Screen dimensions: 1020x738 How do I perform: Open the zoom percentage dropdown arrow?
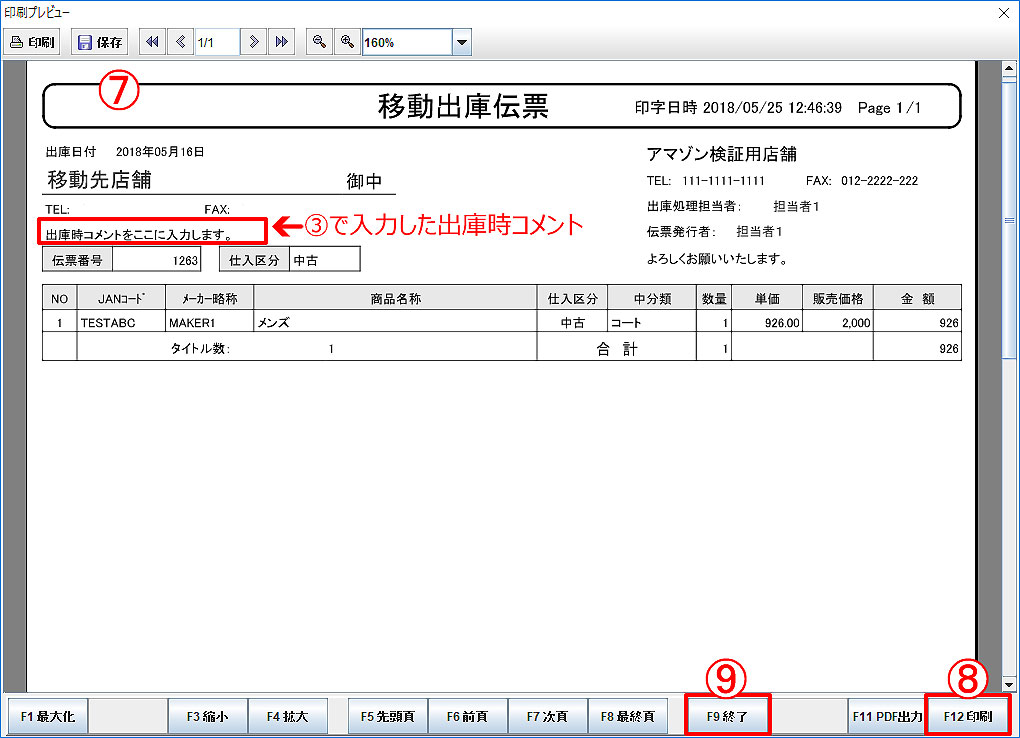pyautogui.click(x=461, y=42)
